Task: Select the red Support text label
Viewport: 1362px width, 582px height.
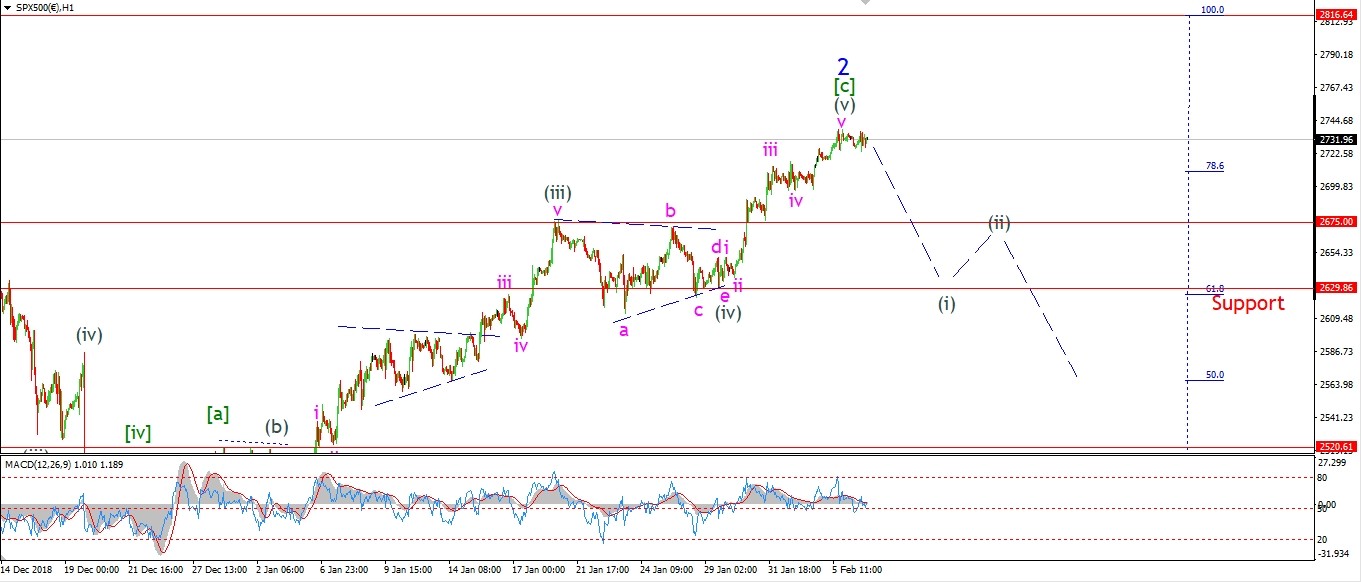Action: tap(1247, 303)
